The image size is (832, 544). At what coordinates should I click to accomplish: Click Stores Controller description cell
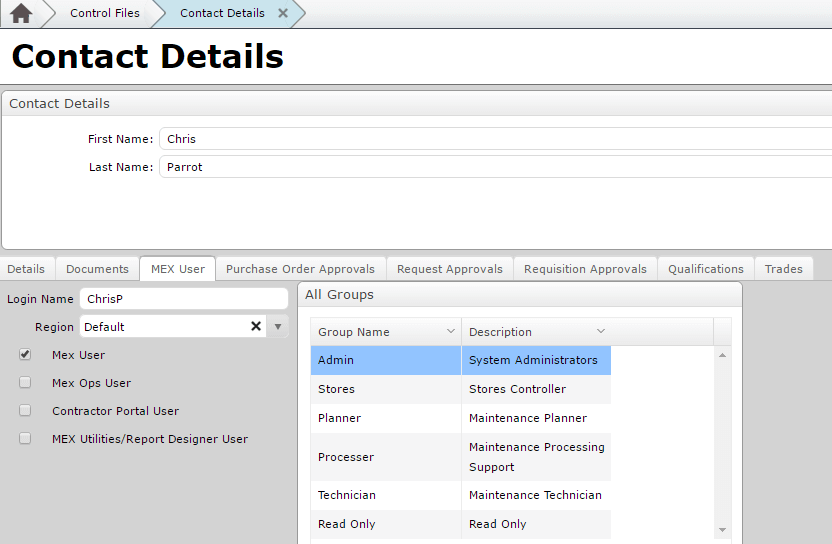pos(536,389)
